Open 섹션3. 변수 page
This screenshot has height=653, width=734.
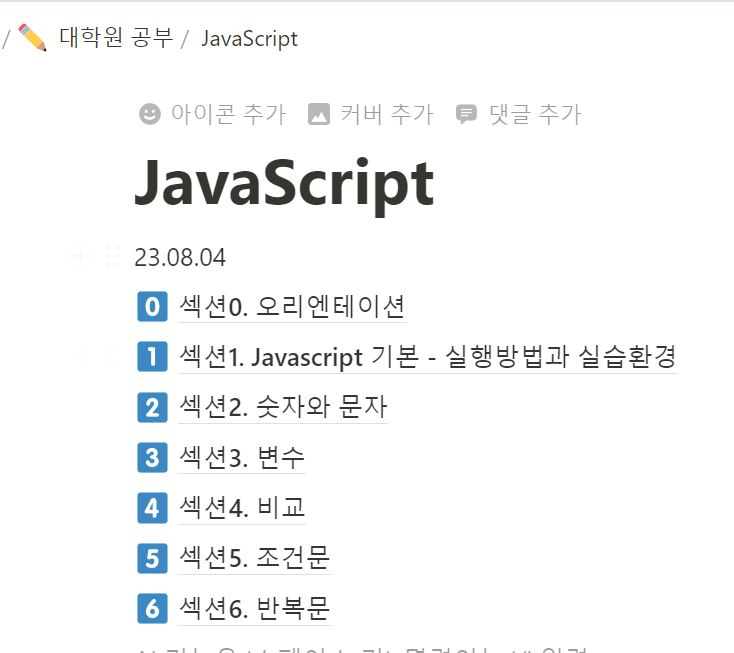[242, 458]
